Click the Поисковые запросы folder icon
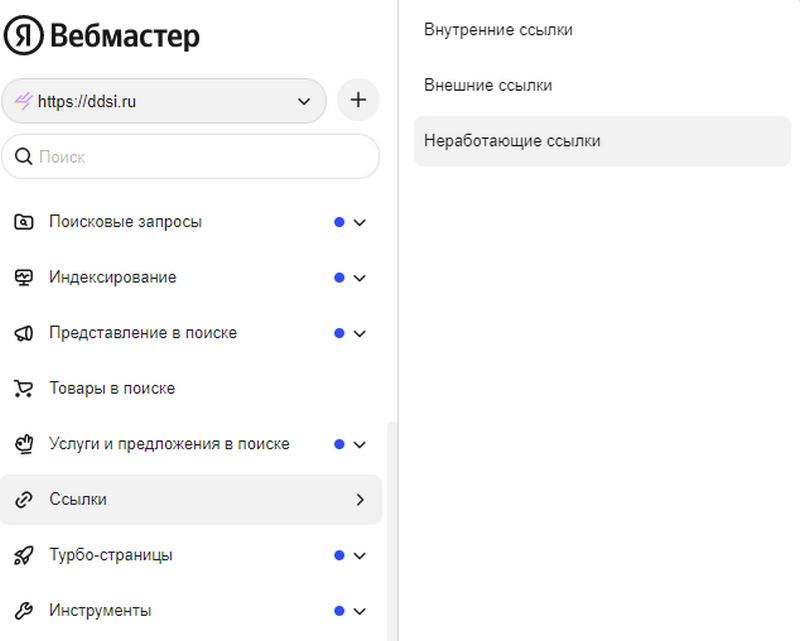The image size is (800, 641). 23,222
